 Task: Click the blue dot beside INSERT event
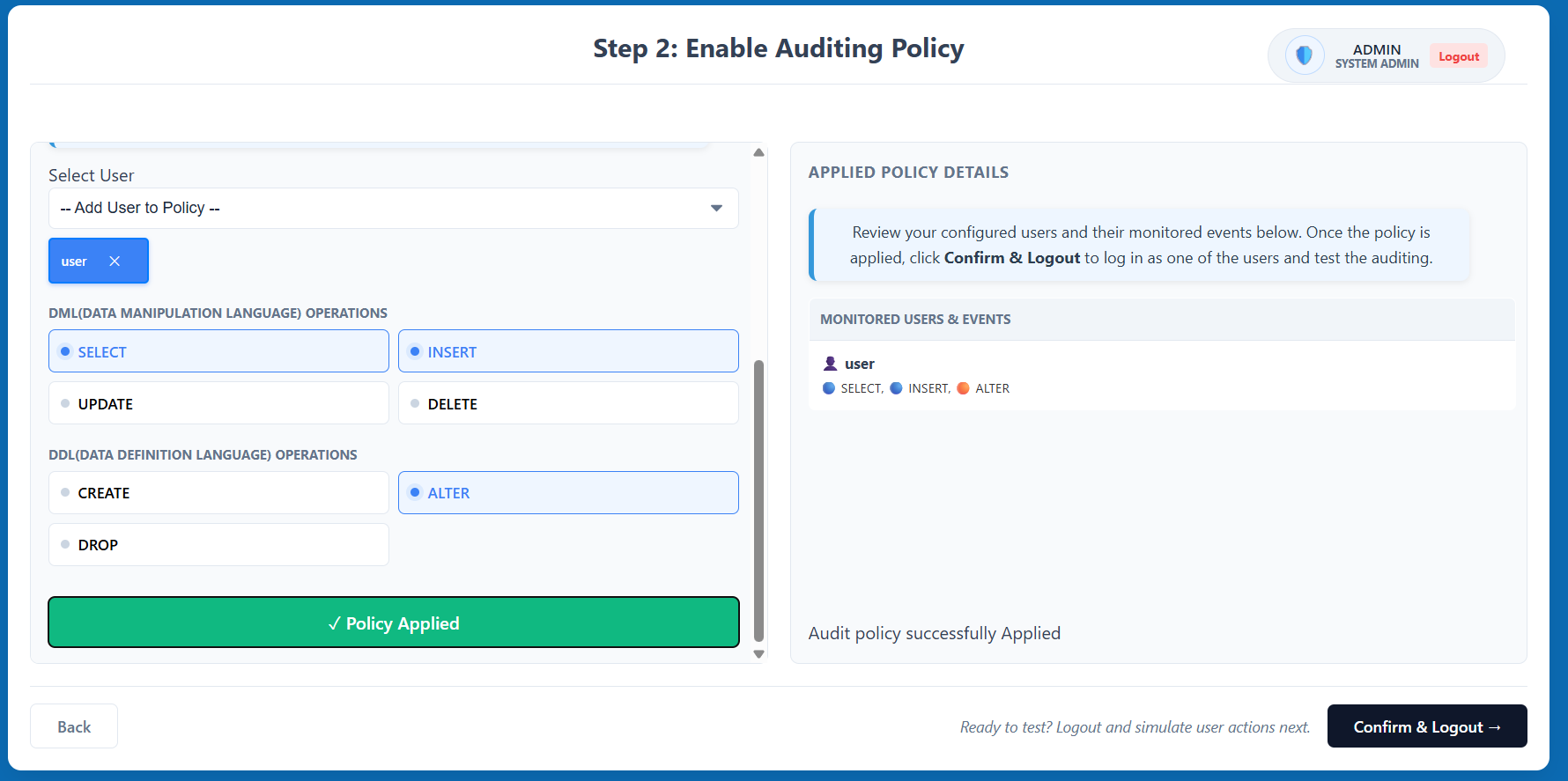(896, 388)
